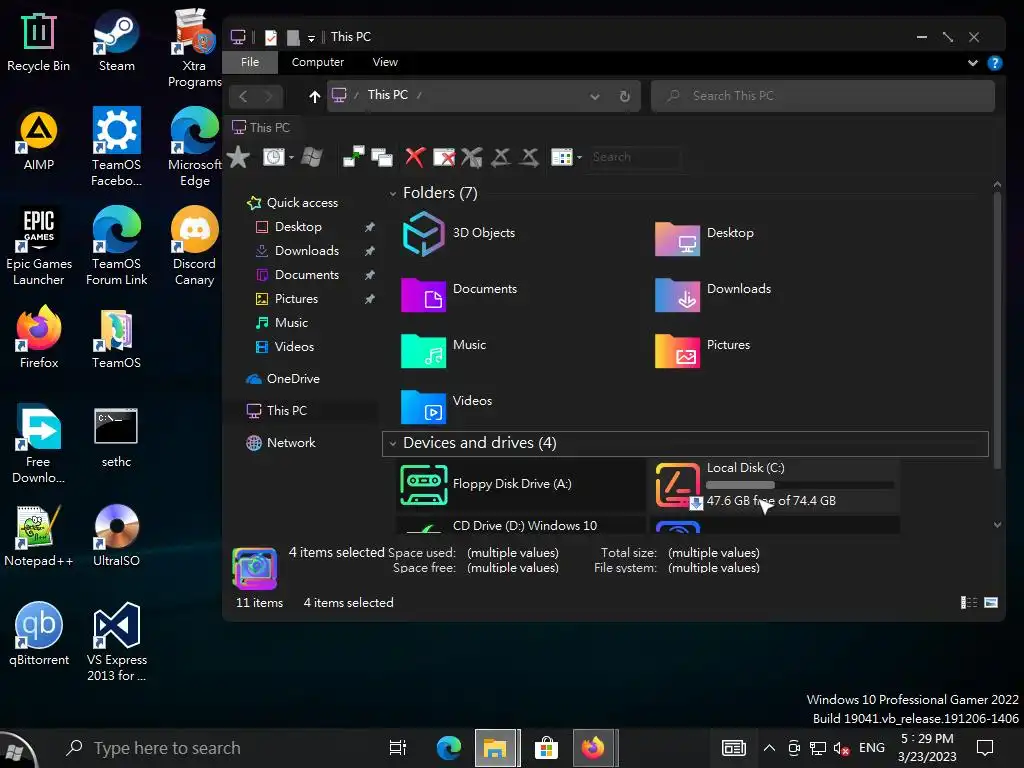This screenshot has width=1024, height=768.
Task: Click the New Folder quick access icon
Action: tap(293, 37)
